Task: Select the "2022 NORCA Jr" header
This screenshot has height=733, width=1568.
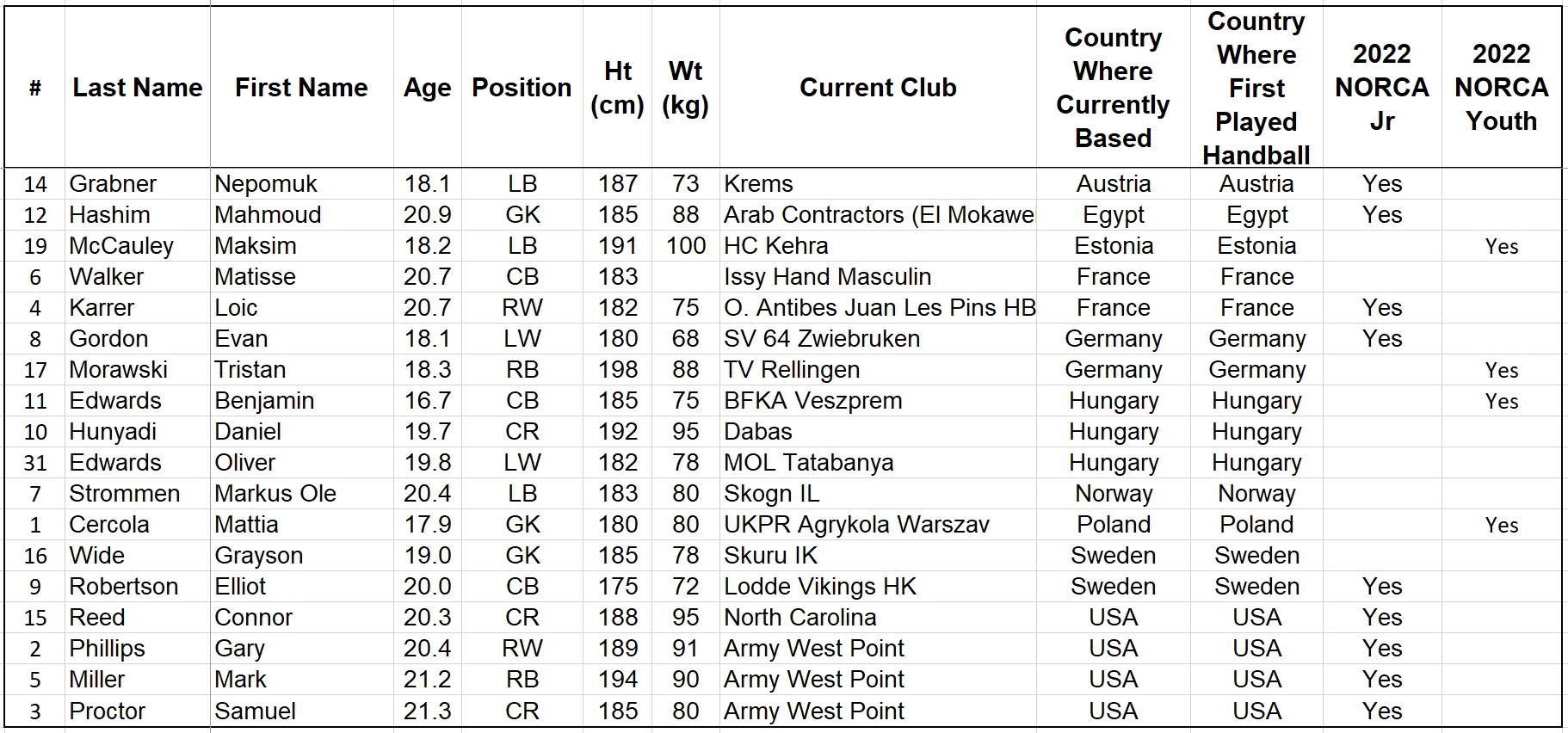Action: click(1381, 87)
